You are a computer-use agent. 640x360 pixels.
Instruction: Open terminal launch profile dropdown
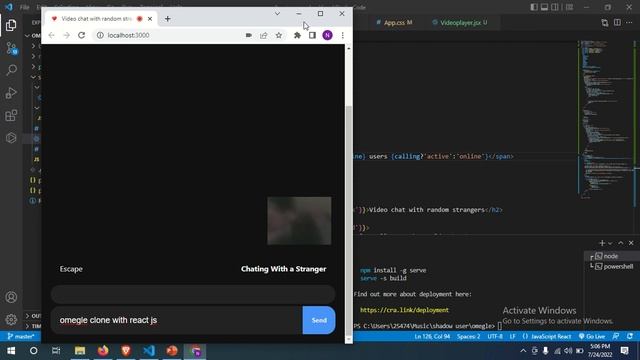[x=610, y=243]
